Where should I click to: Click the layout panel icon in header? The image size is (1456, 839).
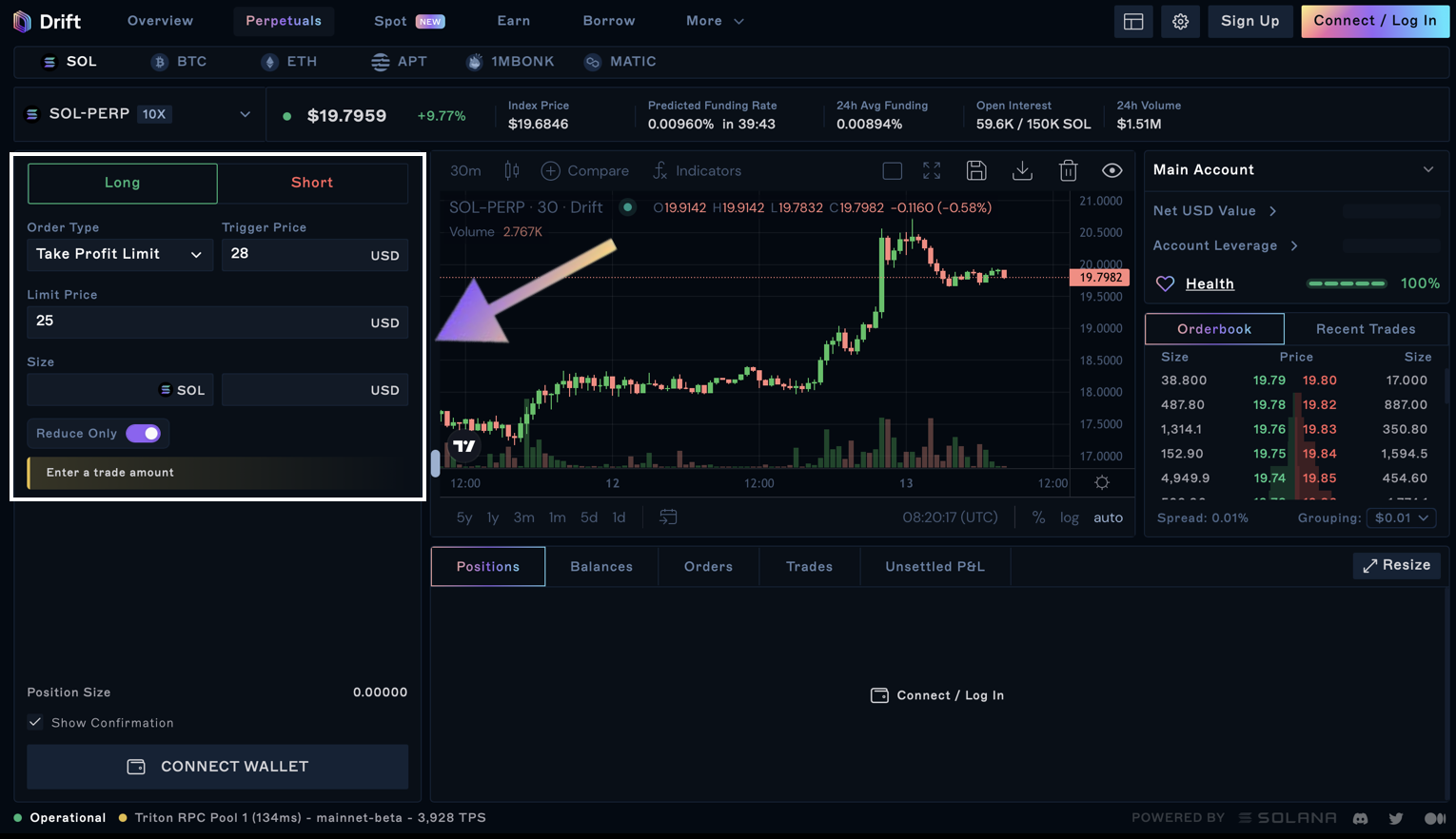[1132, 22]
